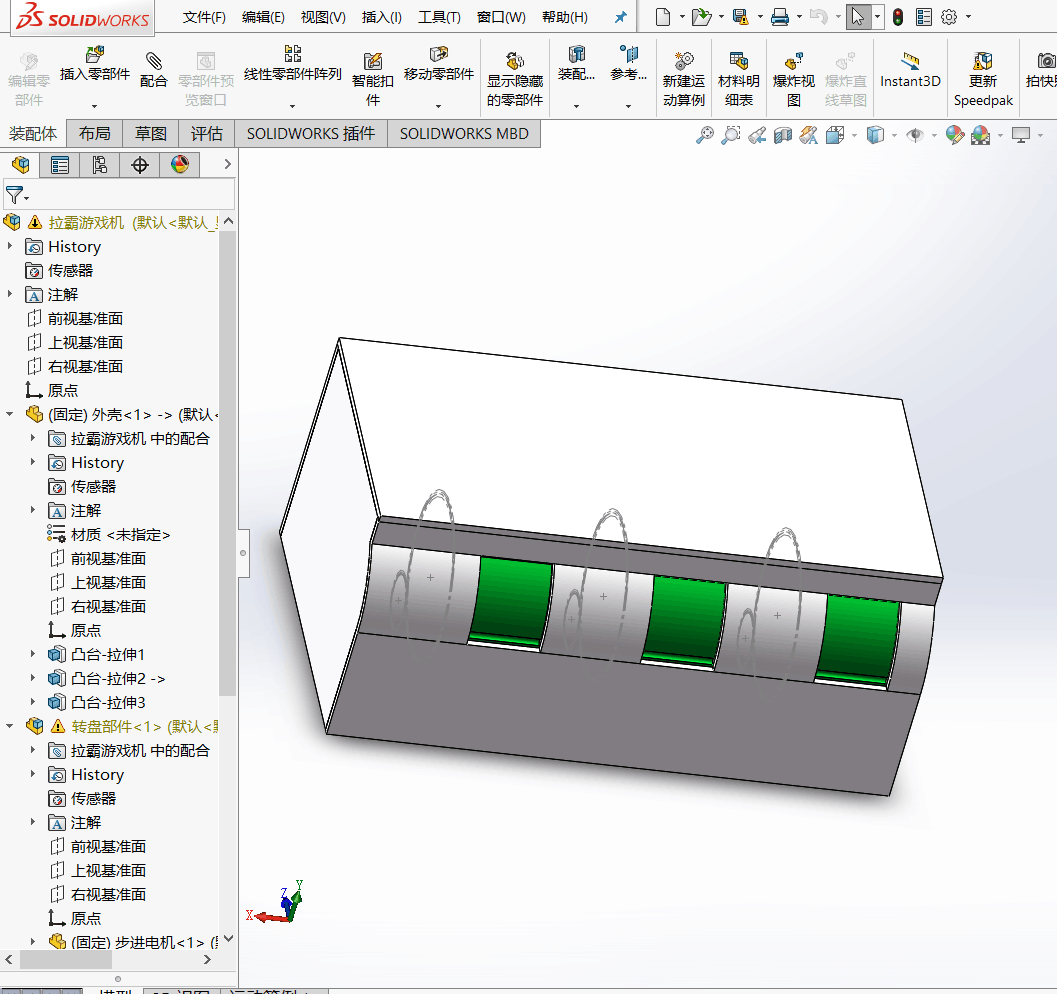Open the Insert Components dropdown arrow

tap(94, 106)
